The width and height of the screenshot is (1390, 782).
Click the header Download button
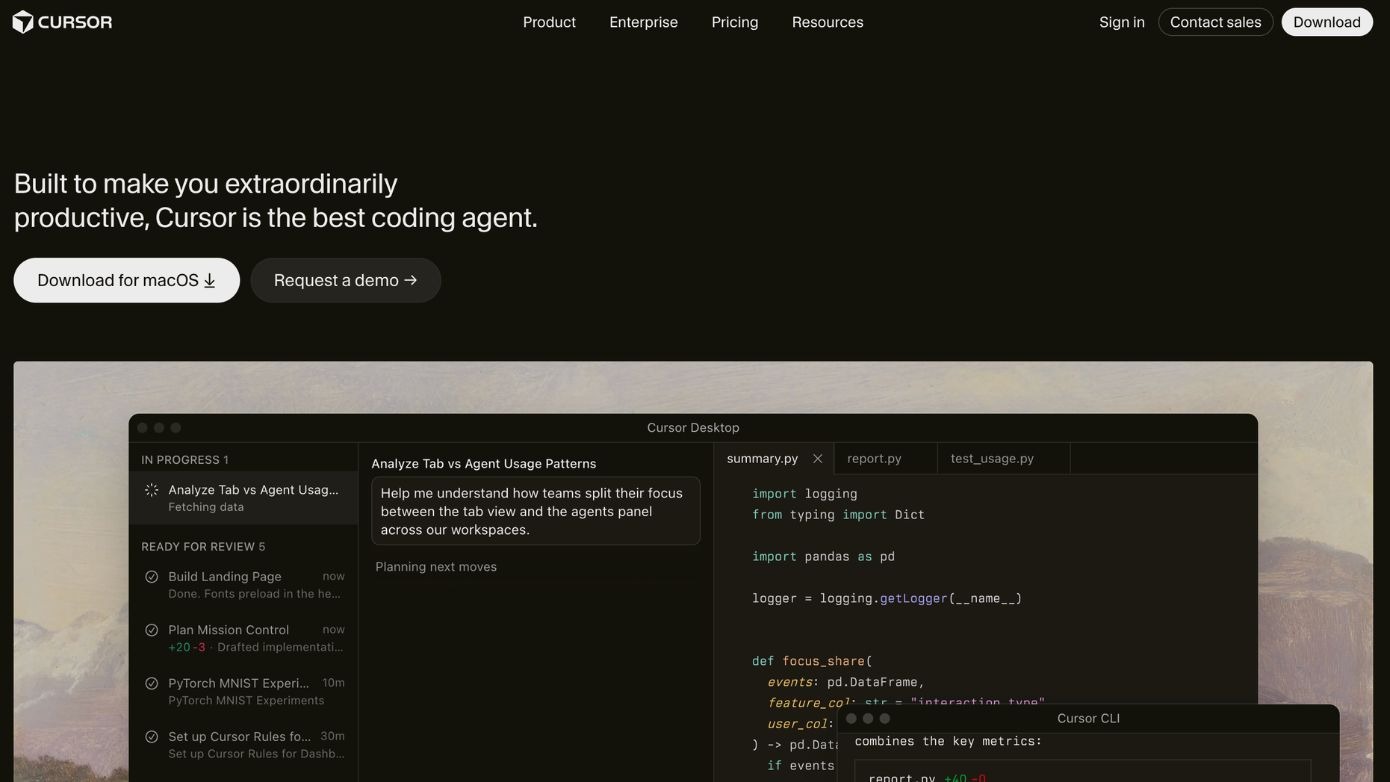tap(1327, 22)
